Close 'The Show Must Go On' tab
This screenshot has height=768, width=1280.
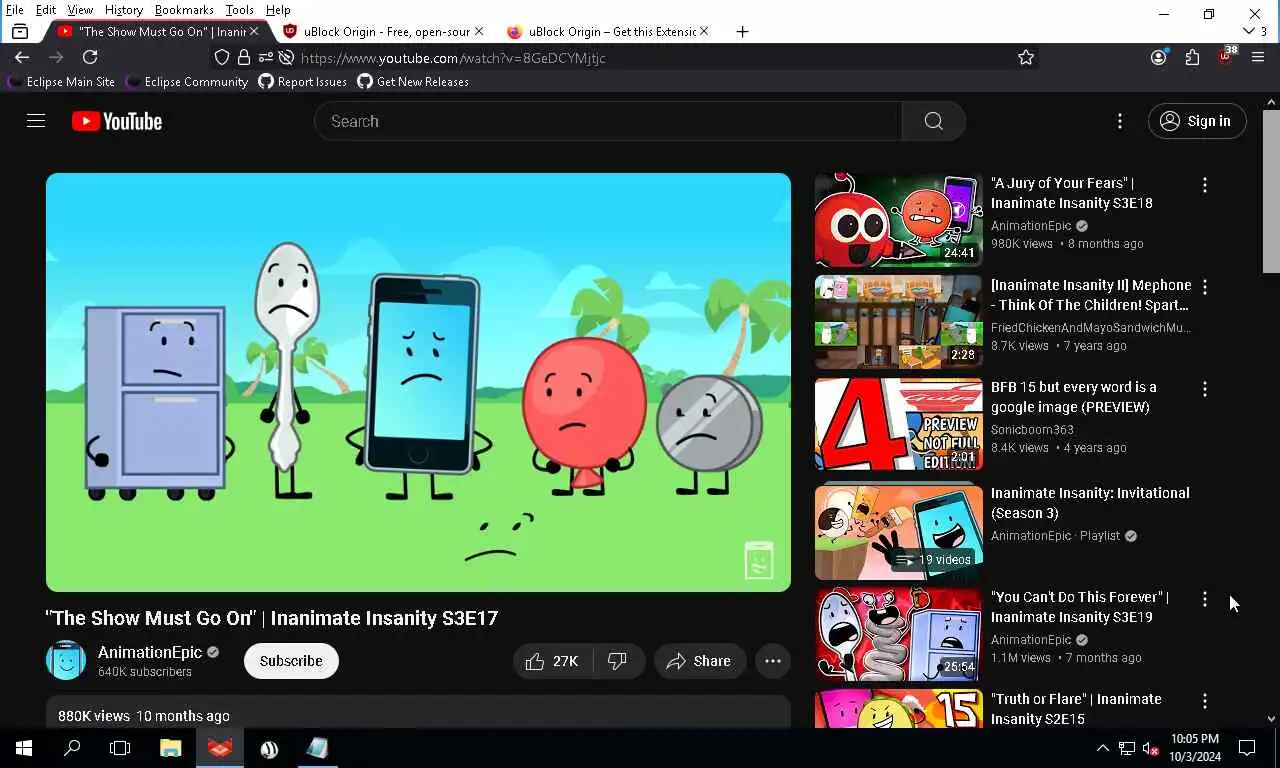[x=254, y=32]
